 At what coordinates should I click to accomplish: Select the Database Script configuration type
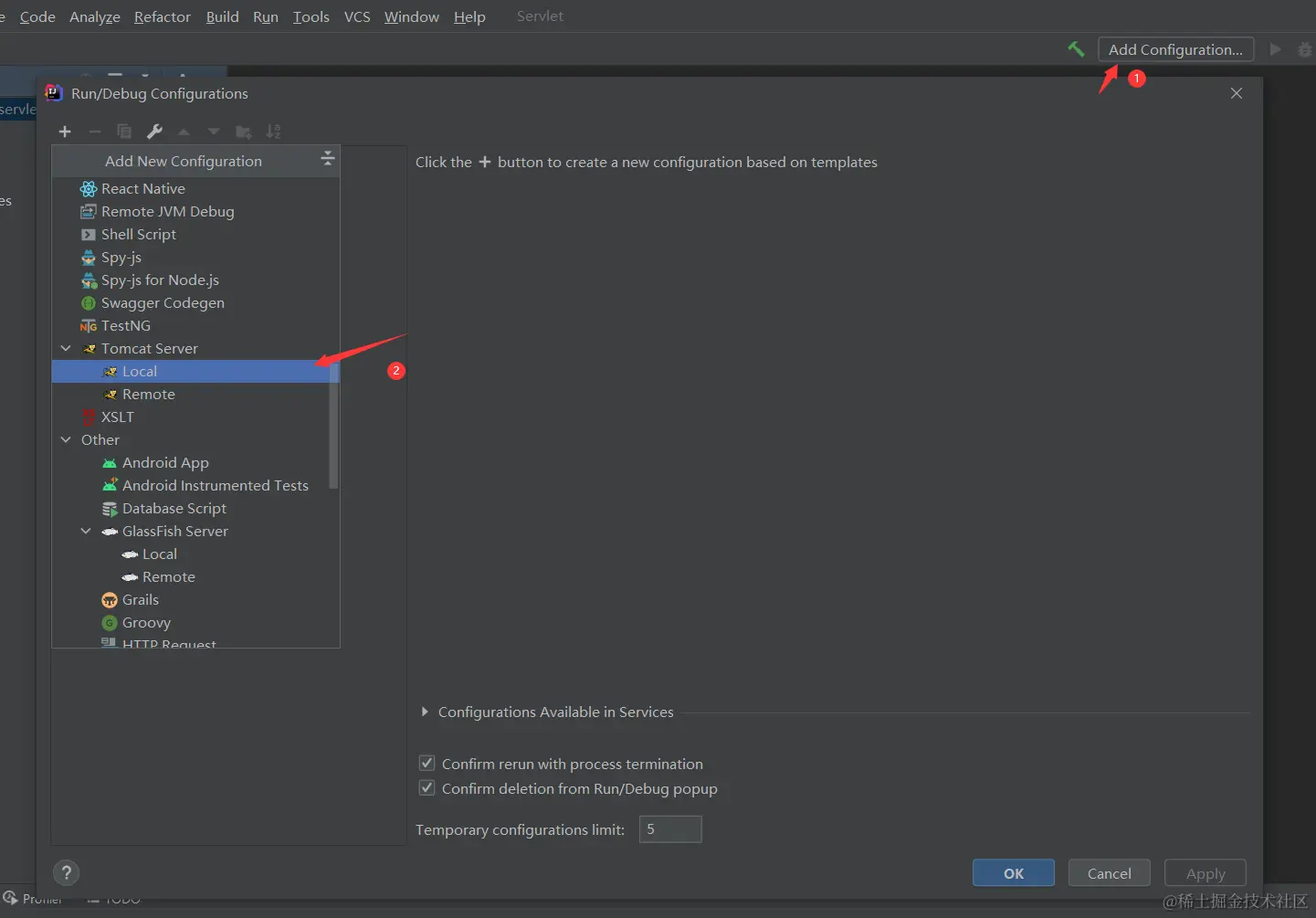[x=195, y=508]
